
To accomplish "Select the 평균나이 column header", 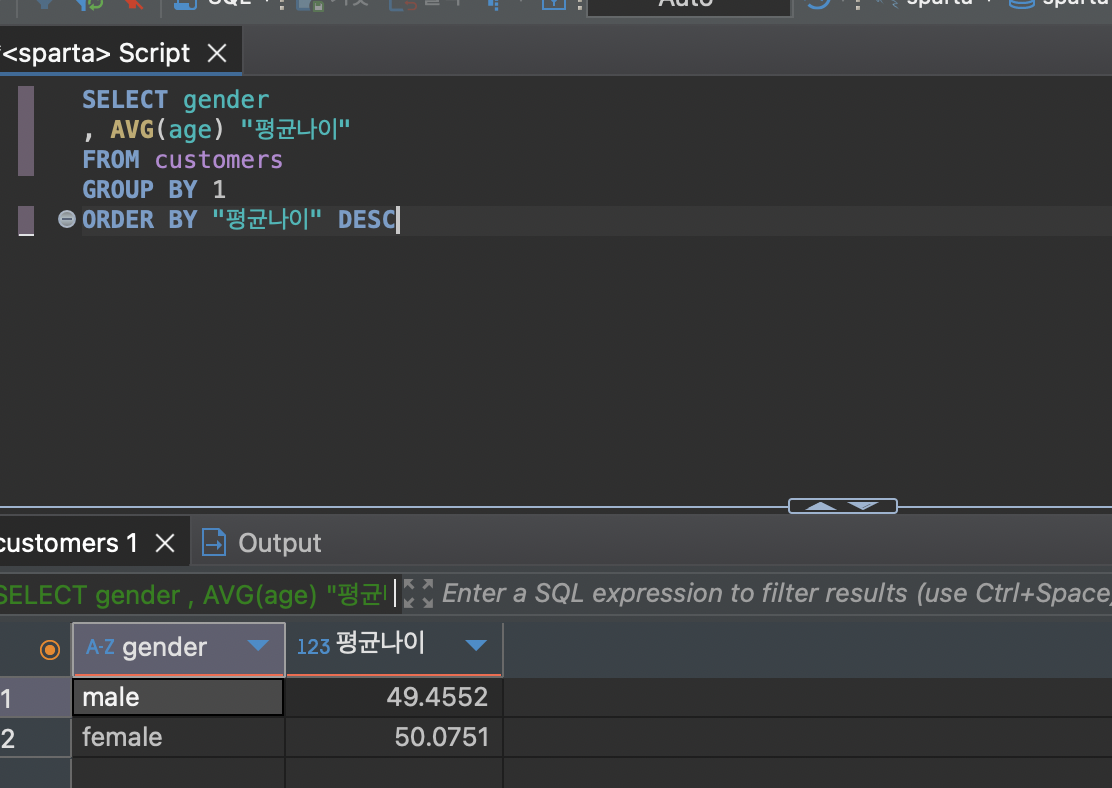I will [394, 648].
